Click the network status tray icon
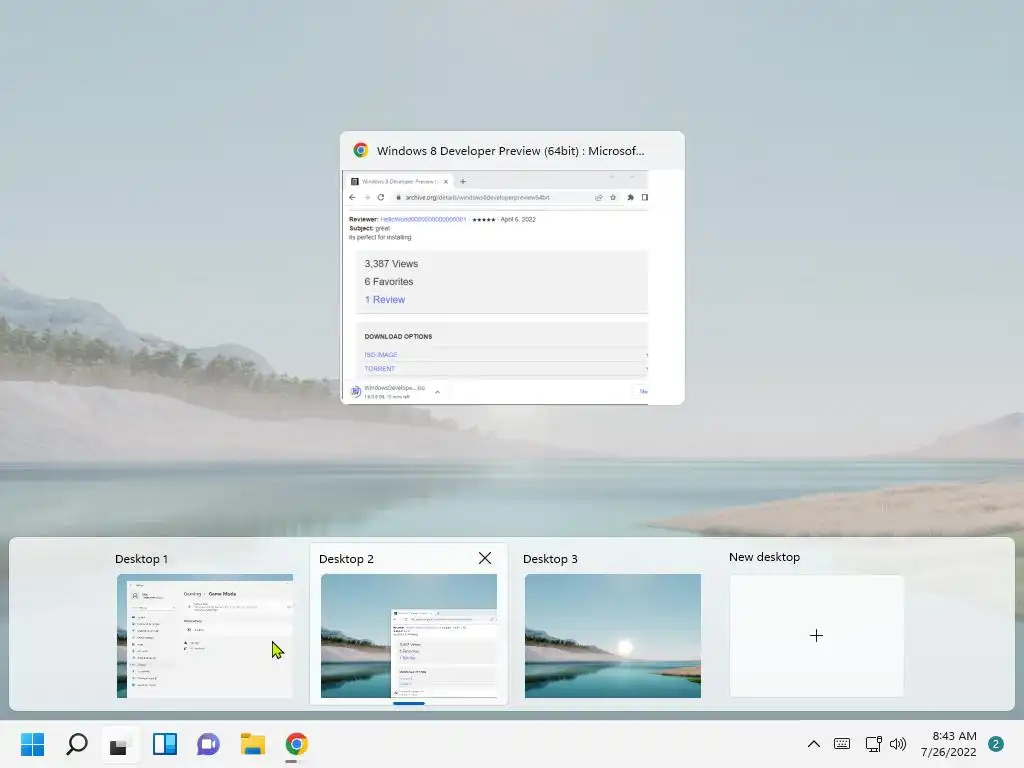1024x768 pixels. 873,744
